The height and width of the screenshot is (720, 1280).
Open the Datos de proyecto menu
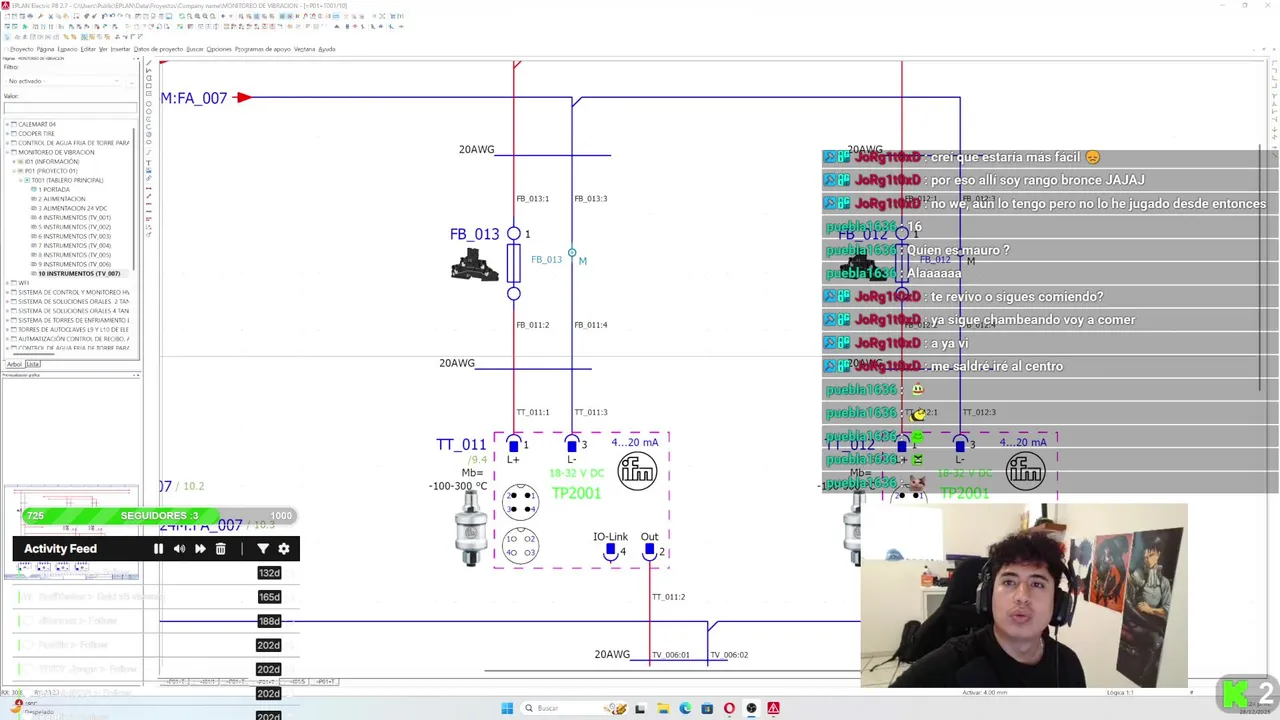coord(158,49)
